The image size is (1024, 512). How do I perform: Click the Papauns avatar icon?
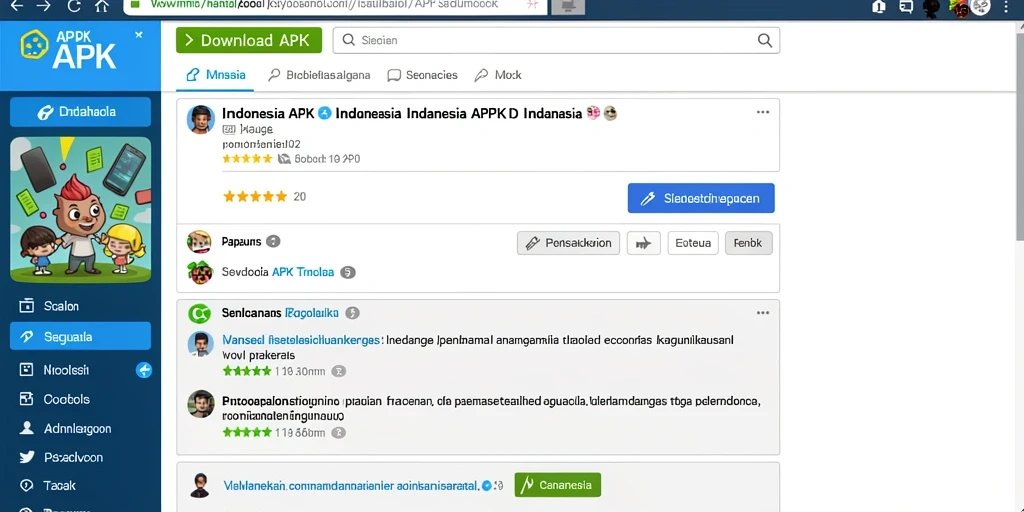(x=199, y=242)
